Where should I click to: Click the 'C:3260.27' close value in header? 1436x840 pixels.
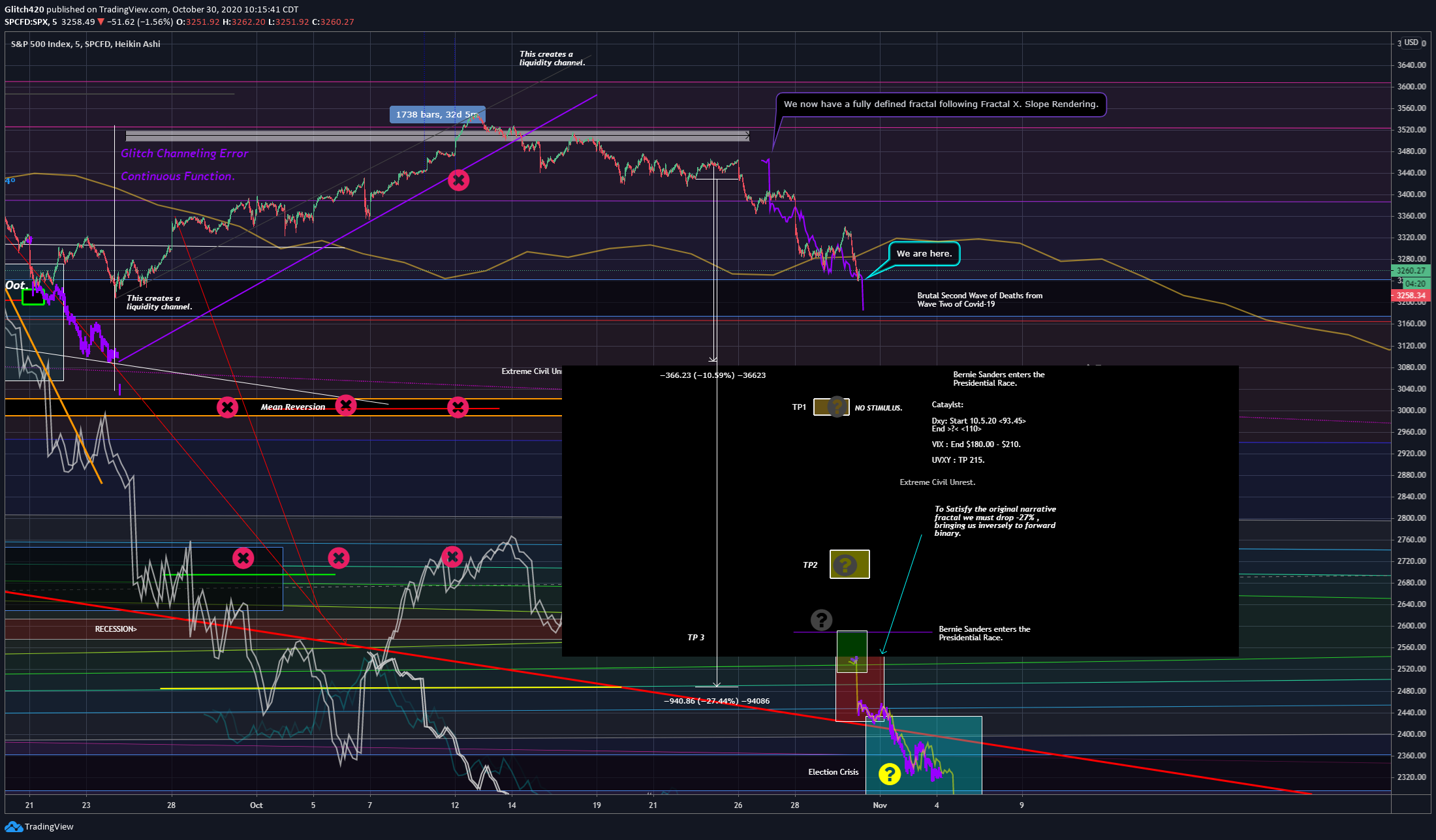(x=333, y=22)
